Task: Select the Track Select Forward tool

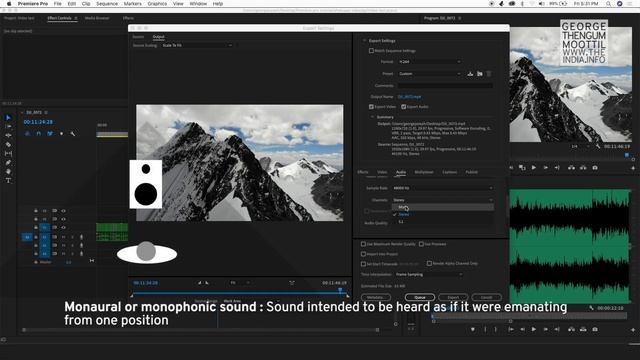Action: 8,127
